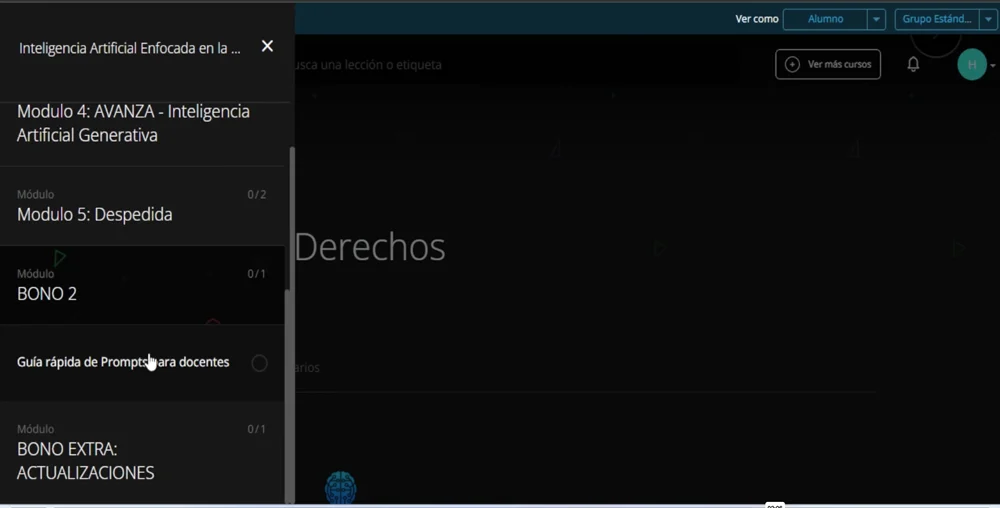The width and height of the screenshot is (1000, 508).
Task: Click the 0/2 progress counter for Modulo 5
Action: tap(256, 194)
